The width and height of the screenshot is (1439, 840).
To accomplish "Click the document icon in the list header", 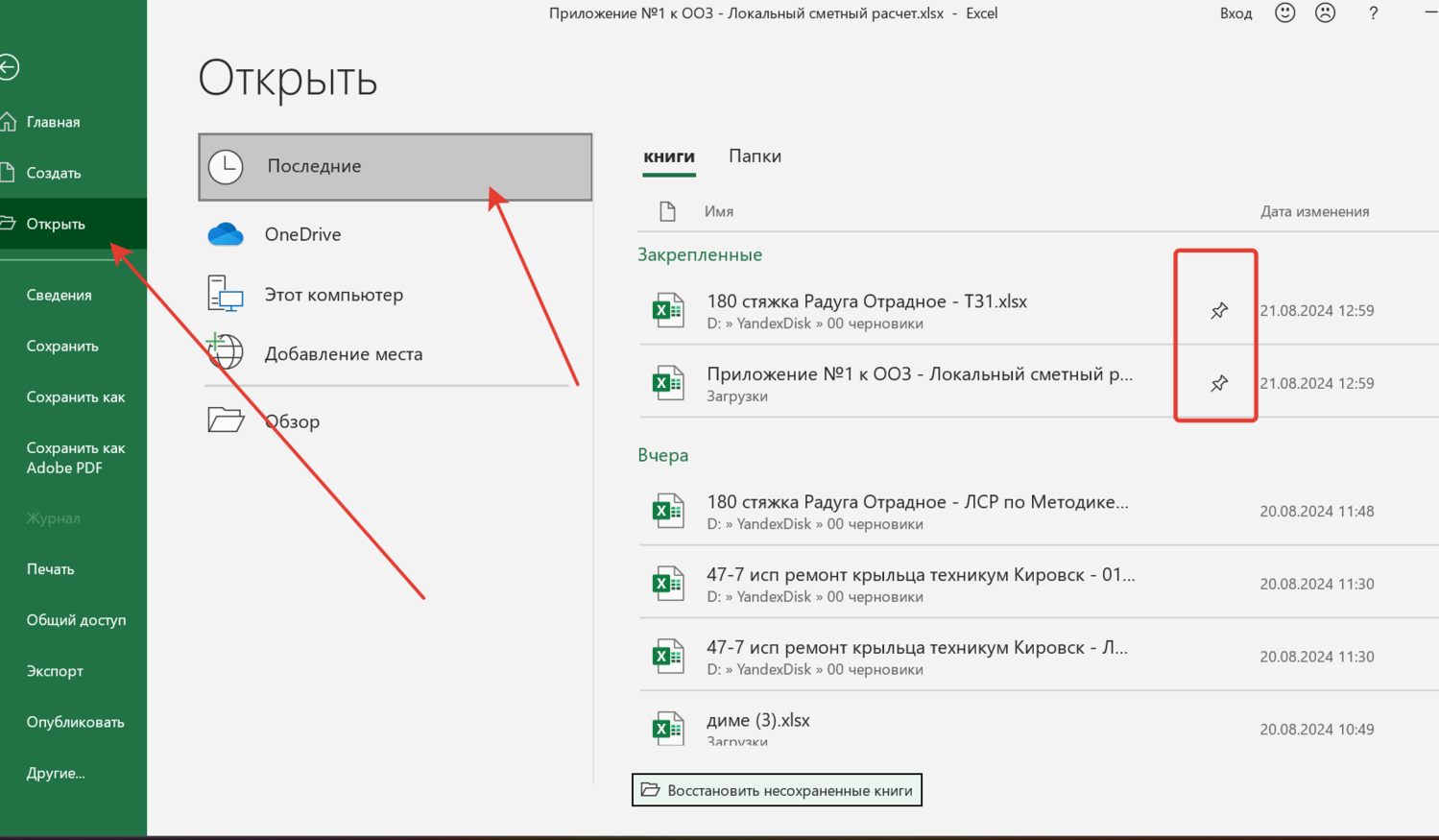I will [x=667, y=211].
